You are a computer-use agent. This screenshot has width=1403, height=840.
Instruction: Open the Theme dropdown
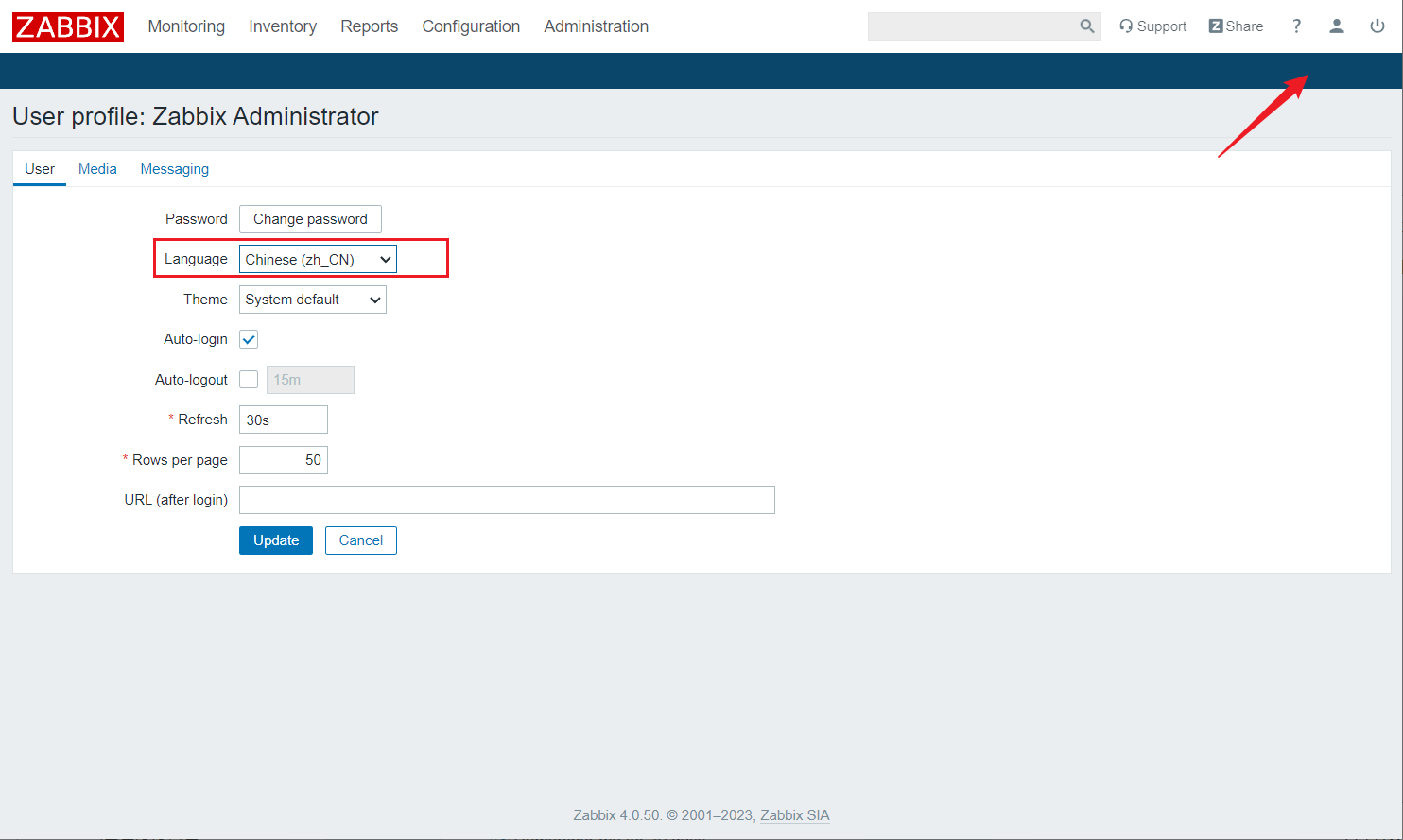click(x=312, y=300)
